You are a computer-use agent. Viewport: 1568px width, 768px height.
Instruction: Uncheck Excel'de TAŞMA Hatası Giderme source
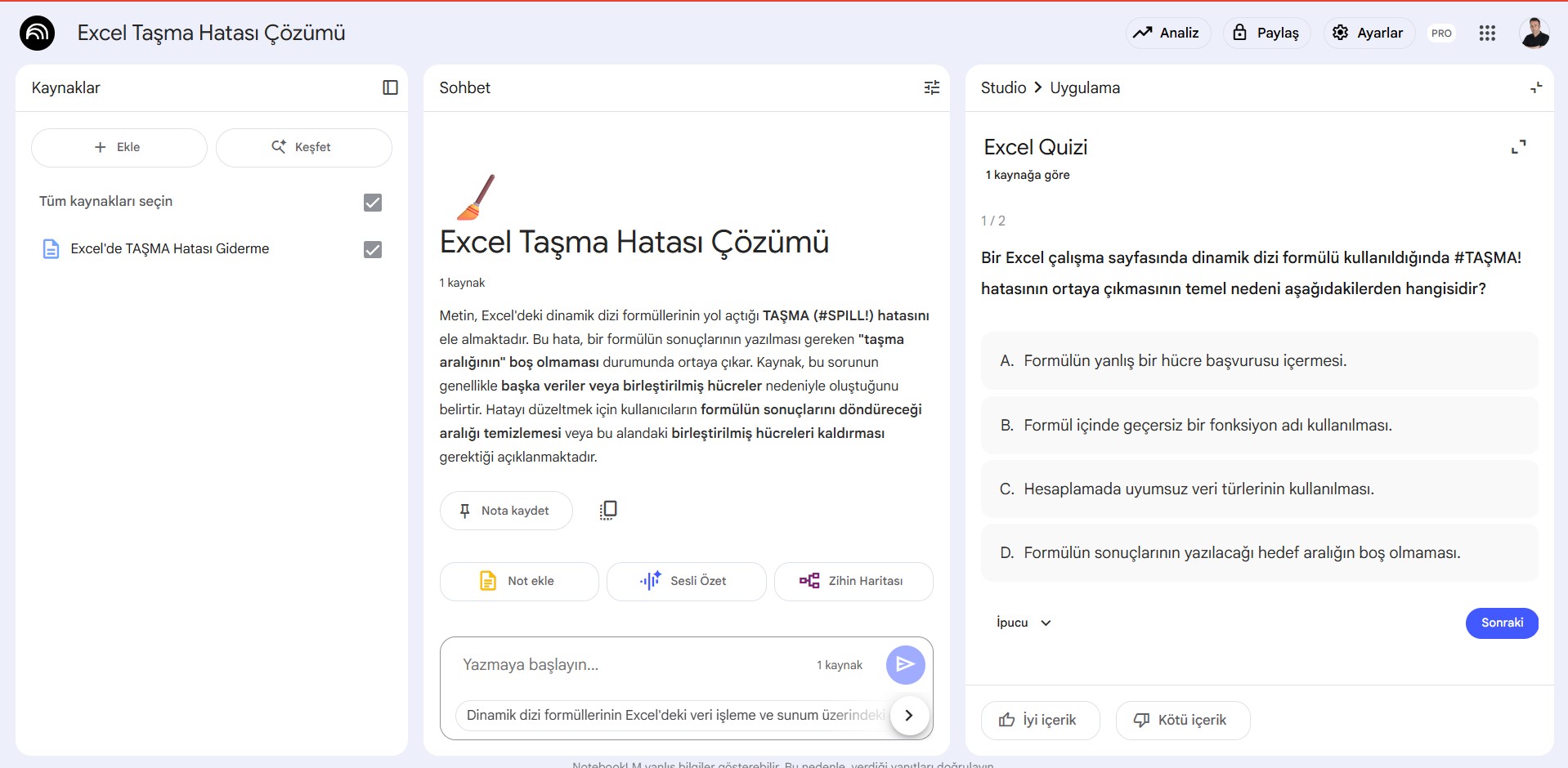pos(373,249)
